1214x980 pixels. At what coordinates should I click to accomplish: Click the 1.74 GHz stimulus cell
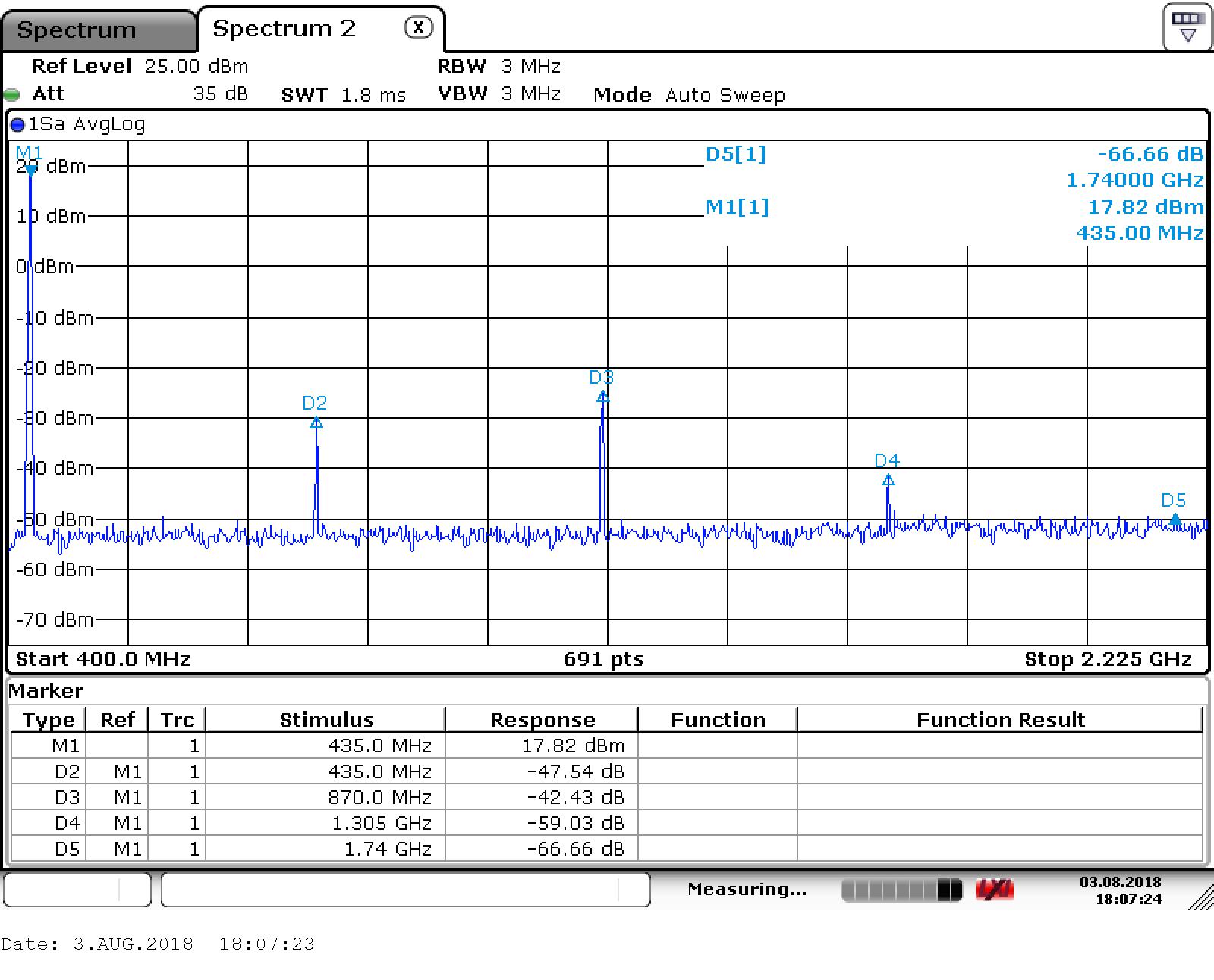click(326, 849)
